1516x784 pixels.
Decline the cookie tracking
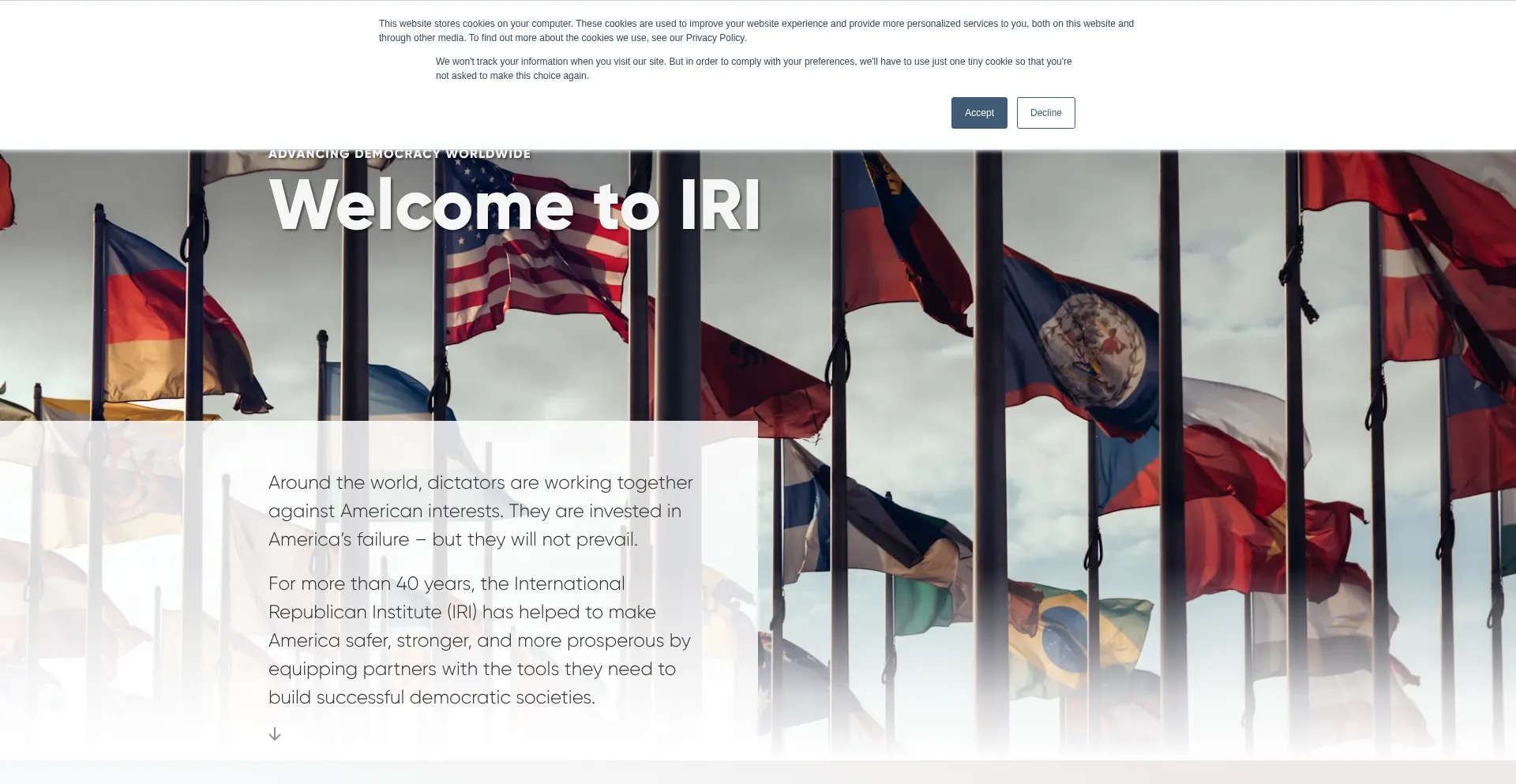click(x=1045, y=113)
